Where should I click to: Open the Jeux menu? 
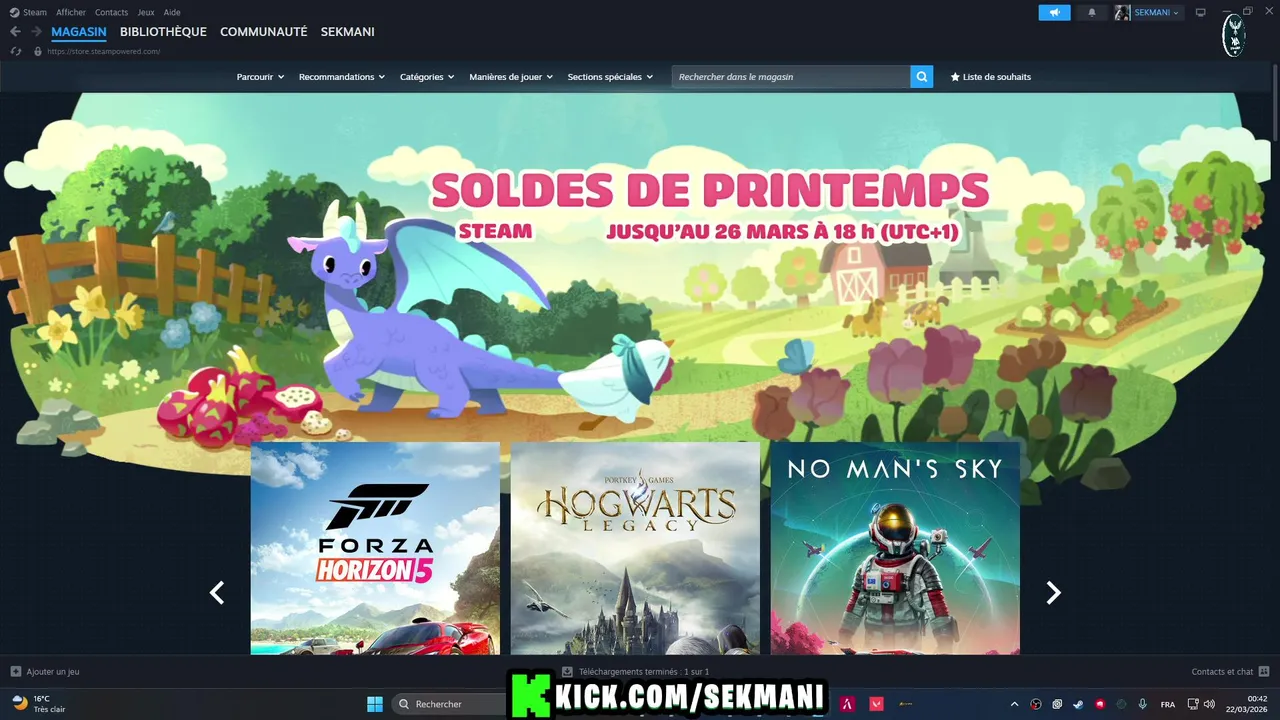click(146, 12)
